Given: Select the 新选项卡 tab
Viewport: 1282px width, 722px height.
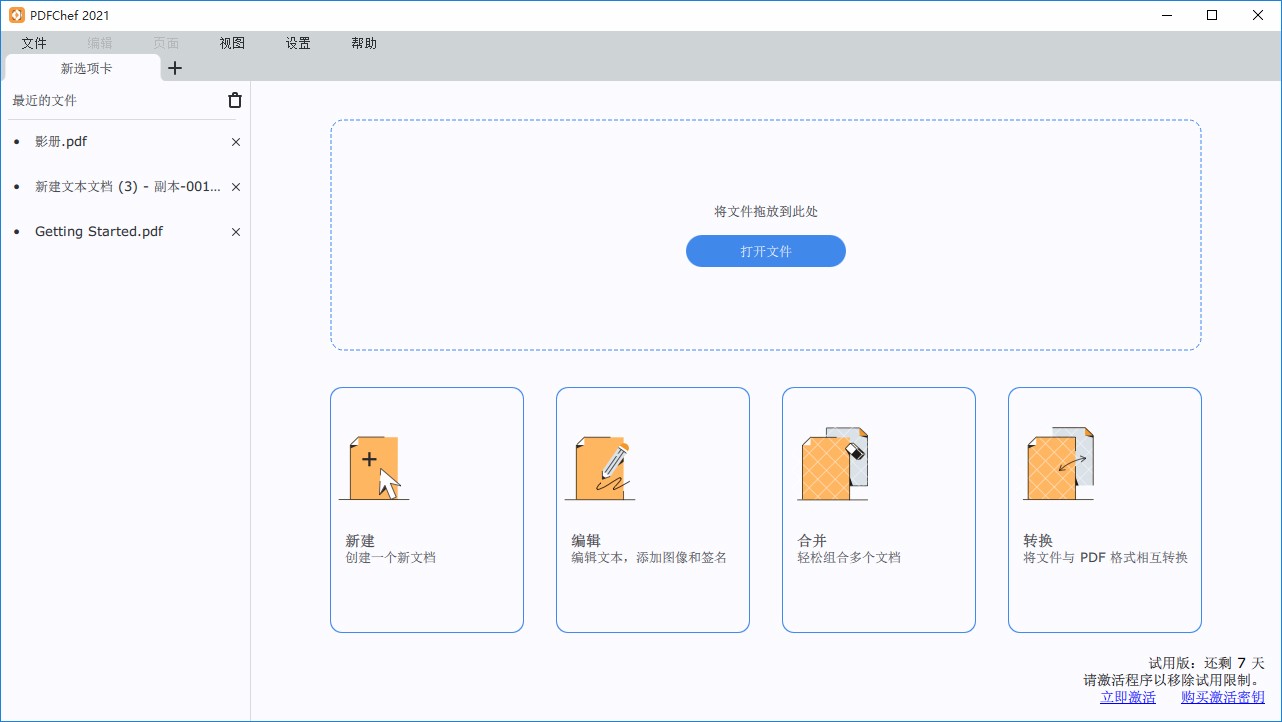Looking at the screenshot, I should click(x=83, y=68).
